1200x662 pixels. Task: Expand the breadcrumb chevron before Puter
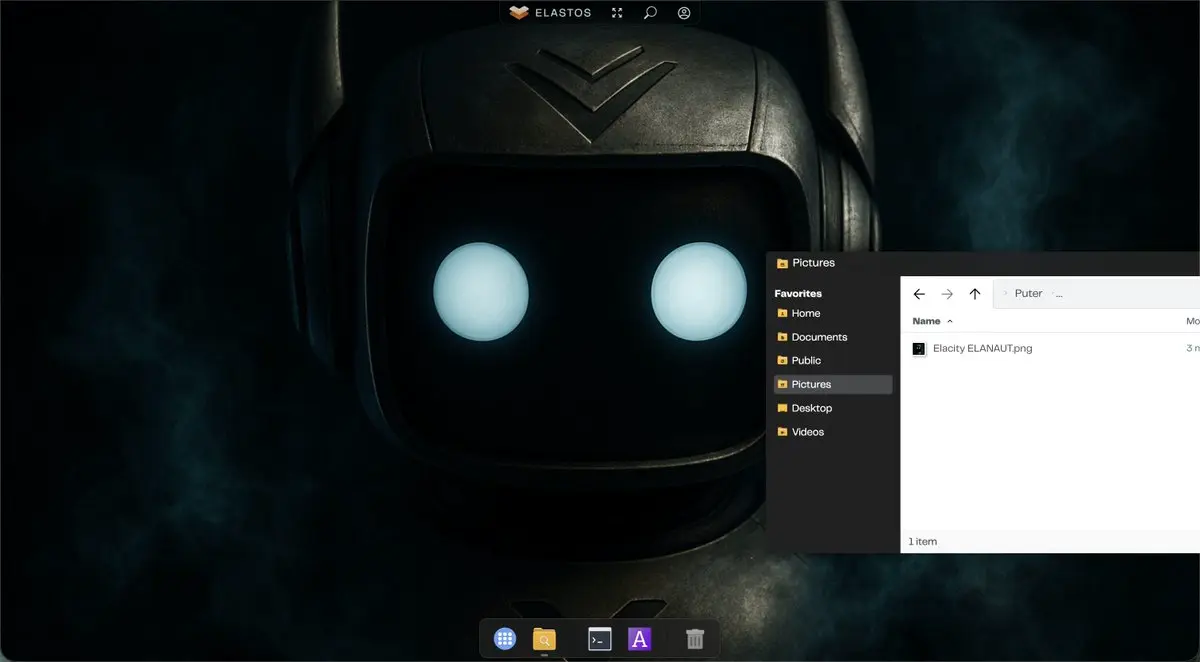point(1005,294)
